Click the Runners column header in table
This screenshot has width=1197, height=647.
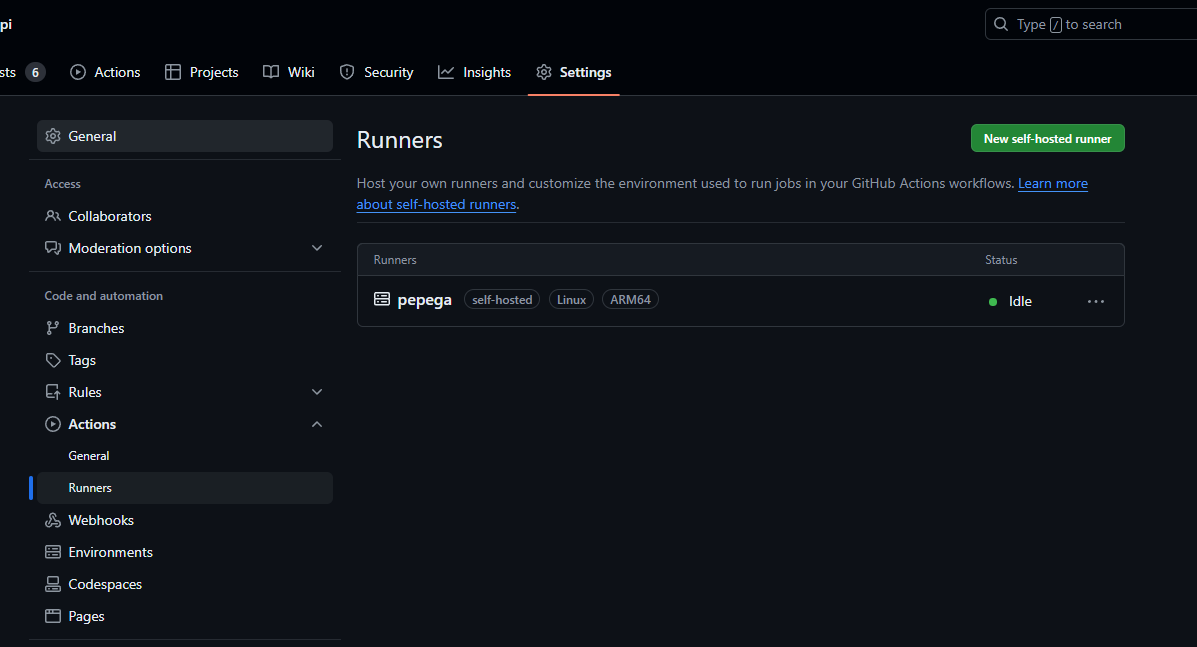[395, 260]
